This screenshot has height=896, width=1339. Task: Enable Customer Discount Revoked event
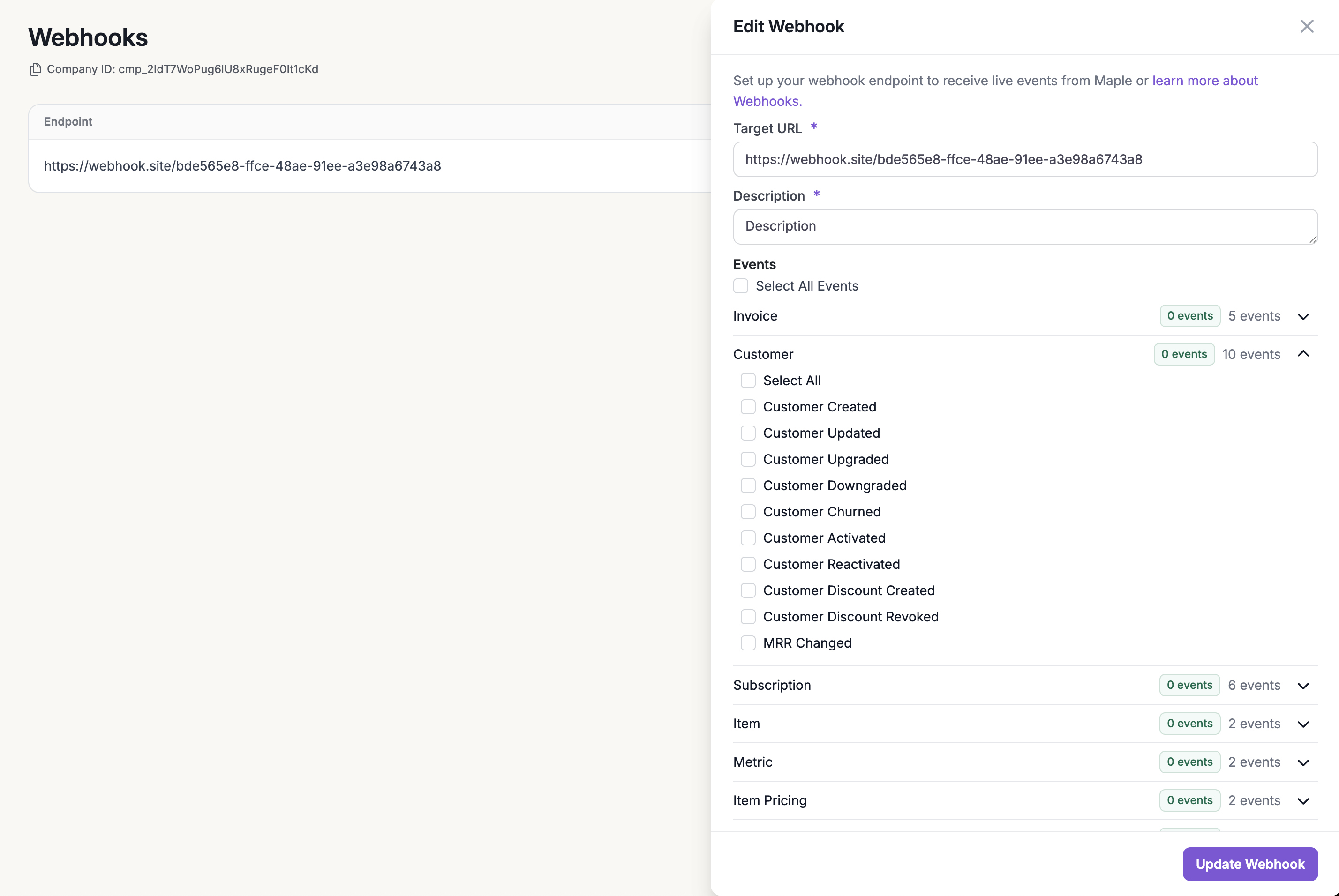(x=748, y=617)
